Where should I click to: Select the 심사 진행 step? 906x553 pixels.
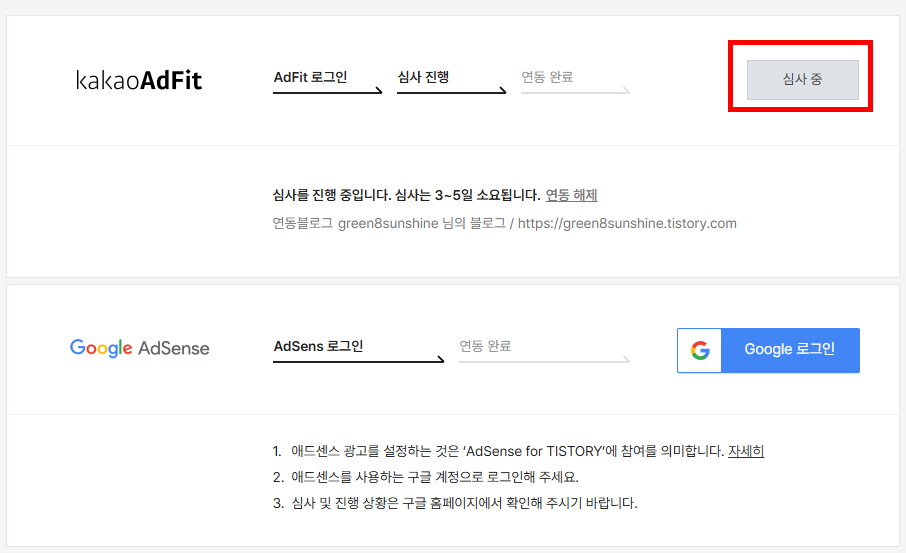(x=451, y=81)
